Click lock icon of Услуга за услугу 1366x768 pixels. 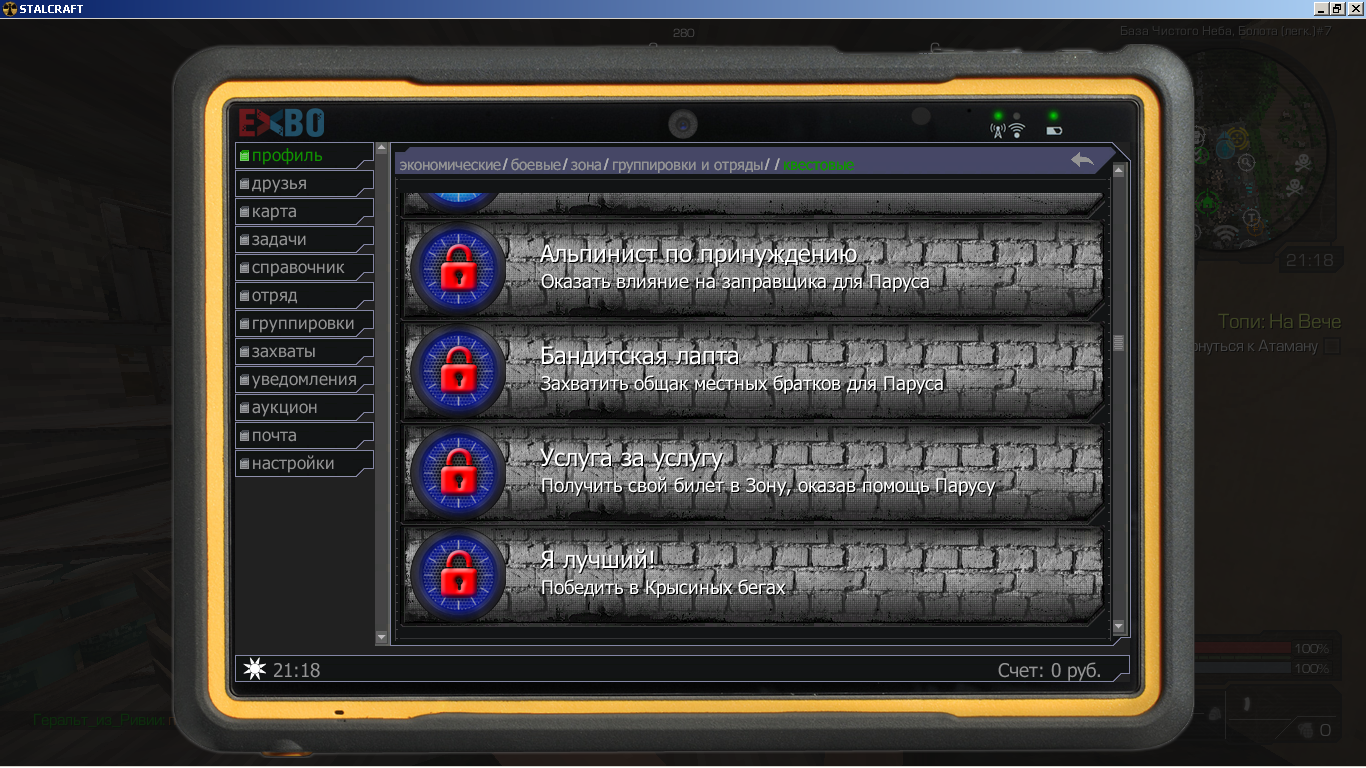coord(458,473)
